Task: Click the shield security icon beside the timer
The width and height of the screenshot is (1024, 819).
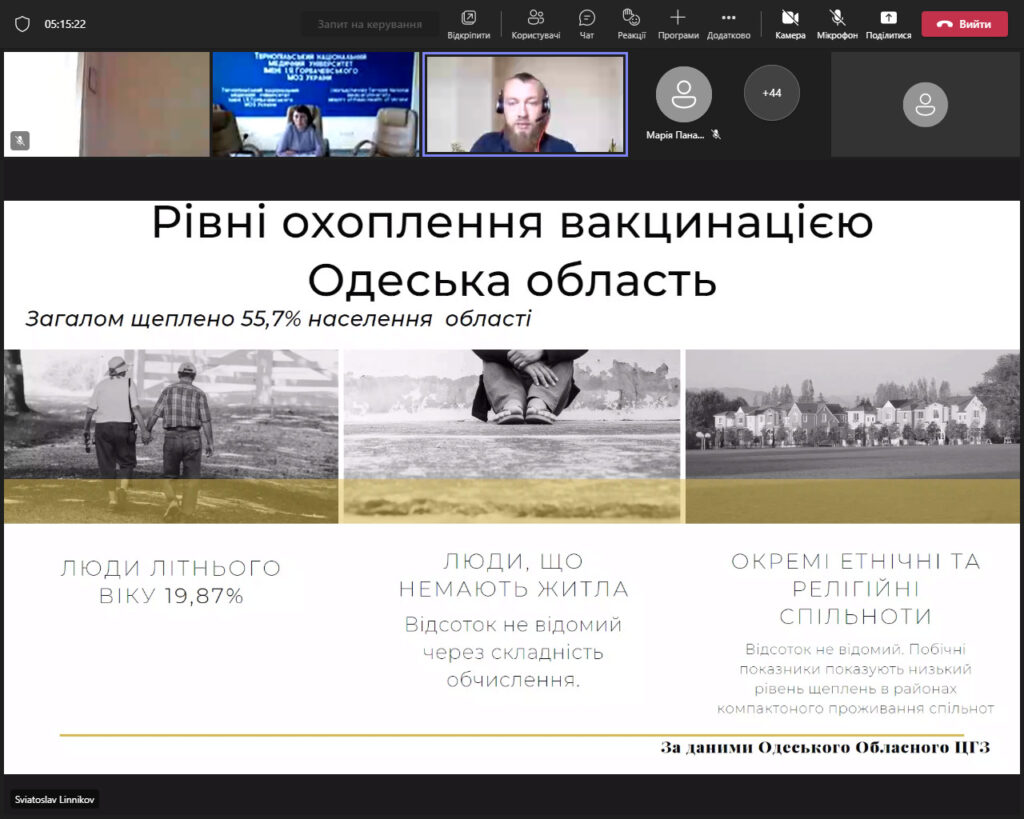Action: [x=22, y=24]
